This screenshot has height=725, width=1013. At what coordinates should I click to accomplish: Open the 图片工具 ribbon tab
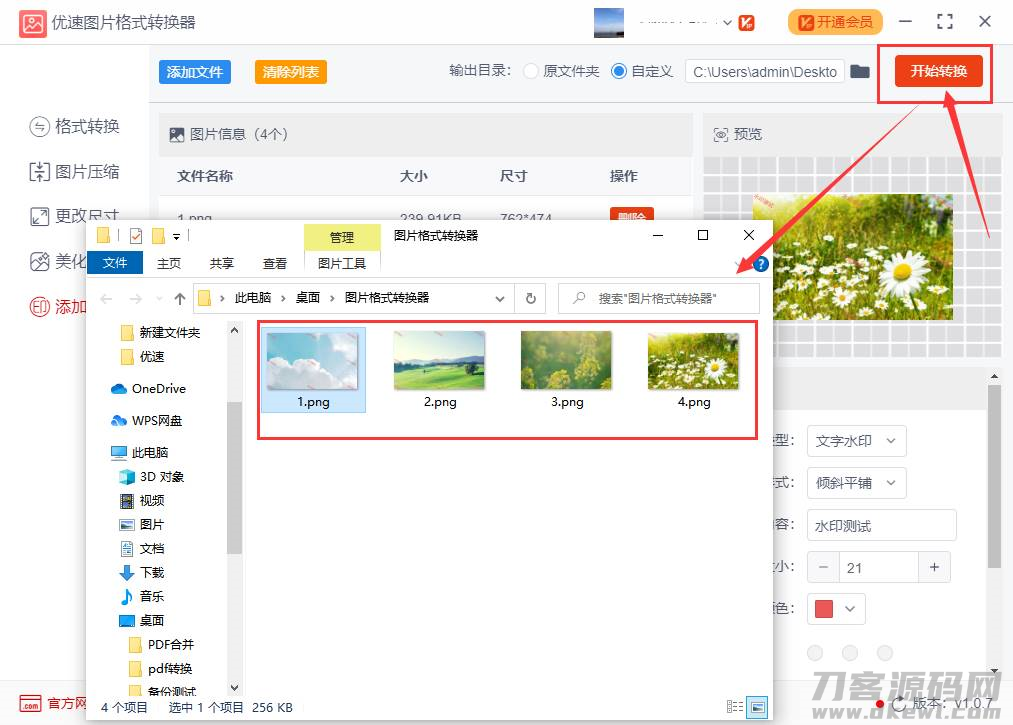pos(342,264)
